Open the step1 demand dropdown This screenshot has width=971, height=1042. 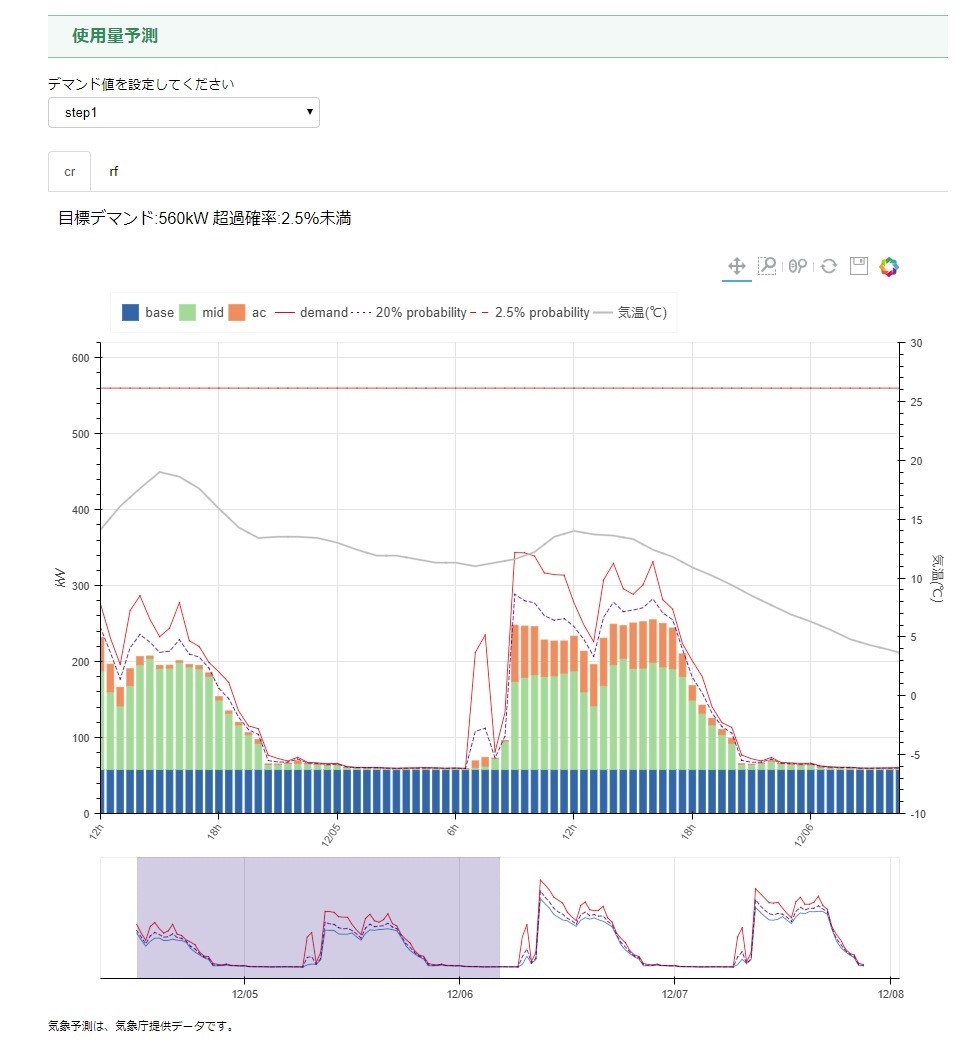click(184, 112)
